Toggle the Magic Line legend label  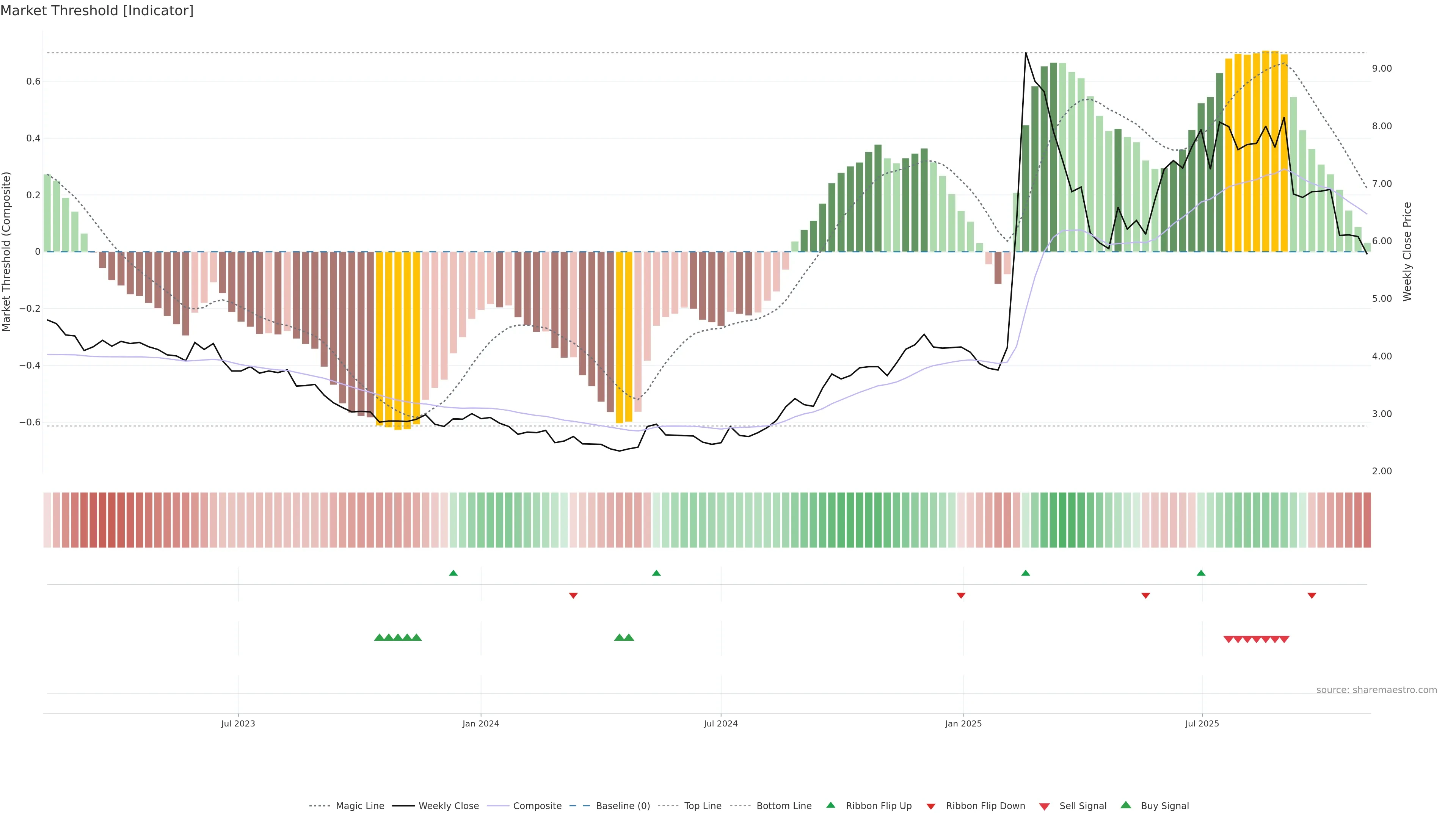pos(359,806)
